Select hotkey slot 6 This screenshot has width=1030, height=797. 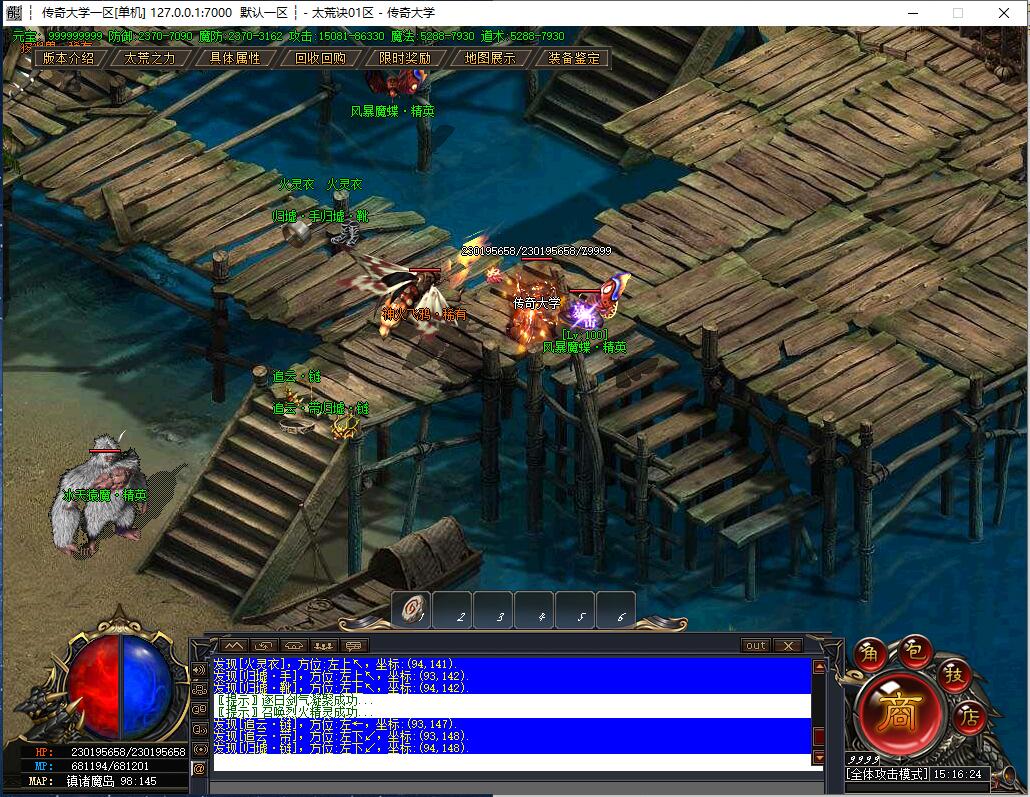coord(616,609)
